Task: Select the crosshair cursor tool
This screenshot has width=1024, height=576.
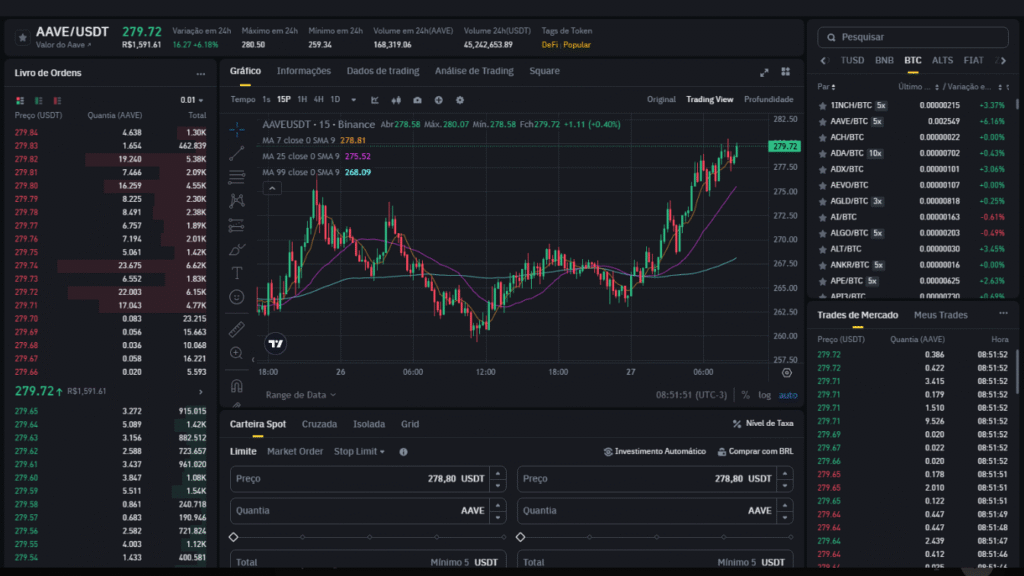Action: click(236, 130)
